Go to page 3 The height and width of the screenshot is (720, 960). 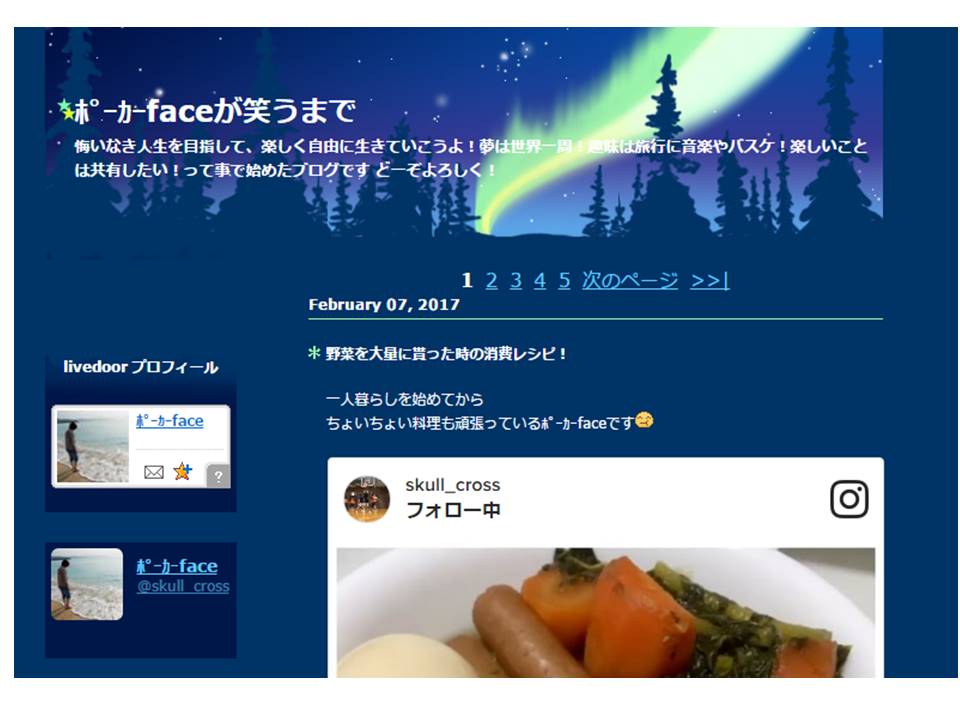click(516, 280)
